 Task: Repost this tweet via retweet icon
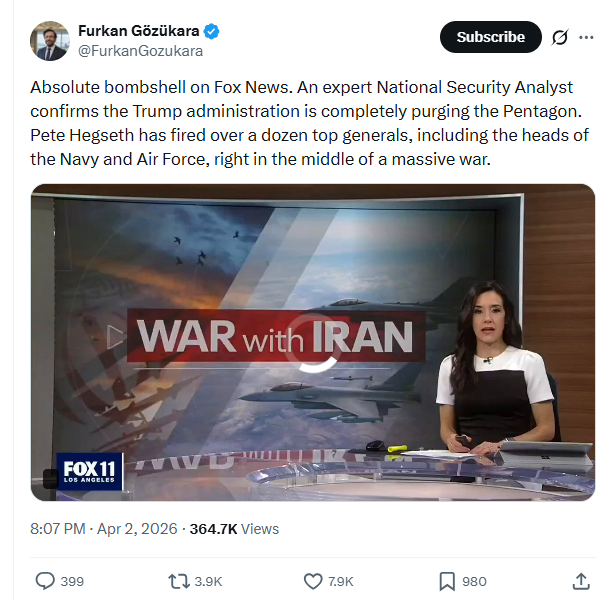178,581
